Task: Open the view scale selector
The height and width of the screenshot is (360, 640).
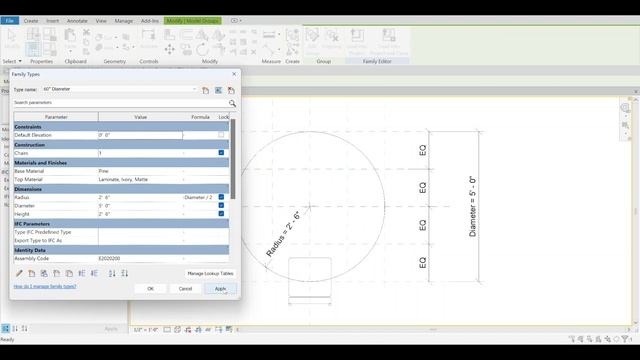Action: coord(146,330)
